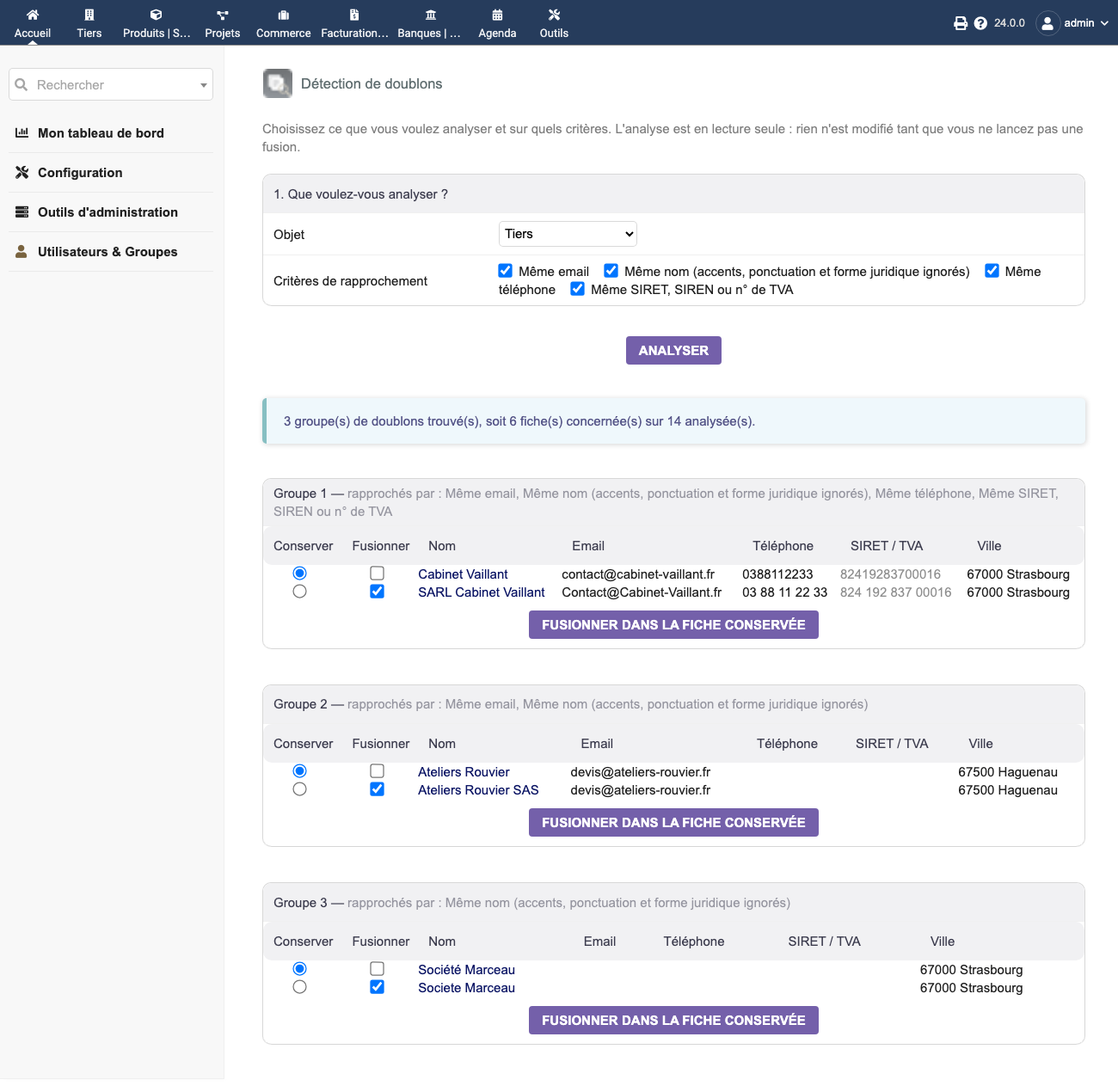The width and height of the screenshot is (1118, 1092).
Task: Select Conserver radio for SARL Cabinet Vaillant
Action: (x=299, y=592)
